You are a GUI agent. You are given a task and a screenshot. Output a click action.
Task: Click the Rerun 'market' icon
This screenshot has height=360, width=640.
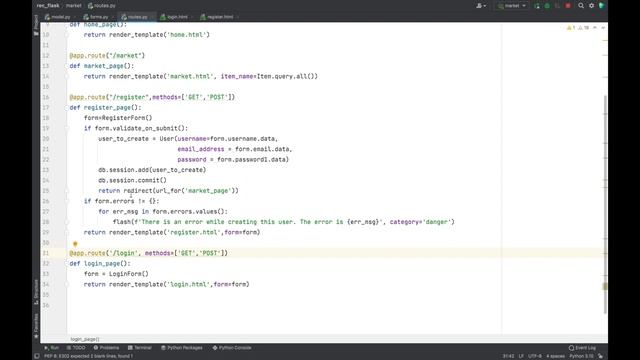coord(537,6)
